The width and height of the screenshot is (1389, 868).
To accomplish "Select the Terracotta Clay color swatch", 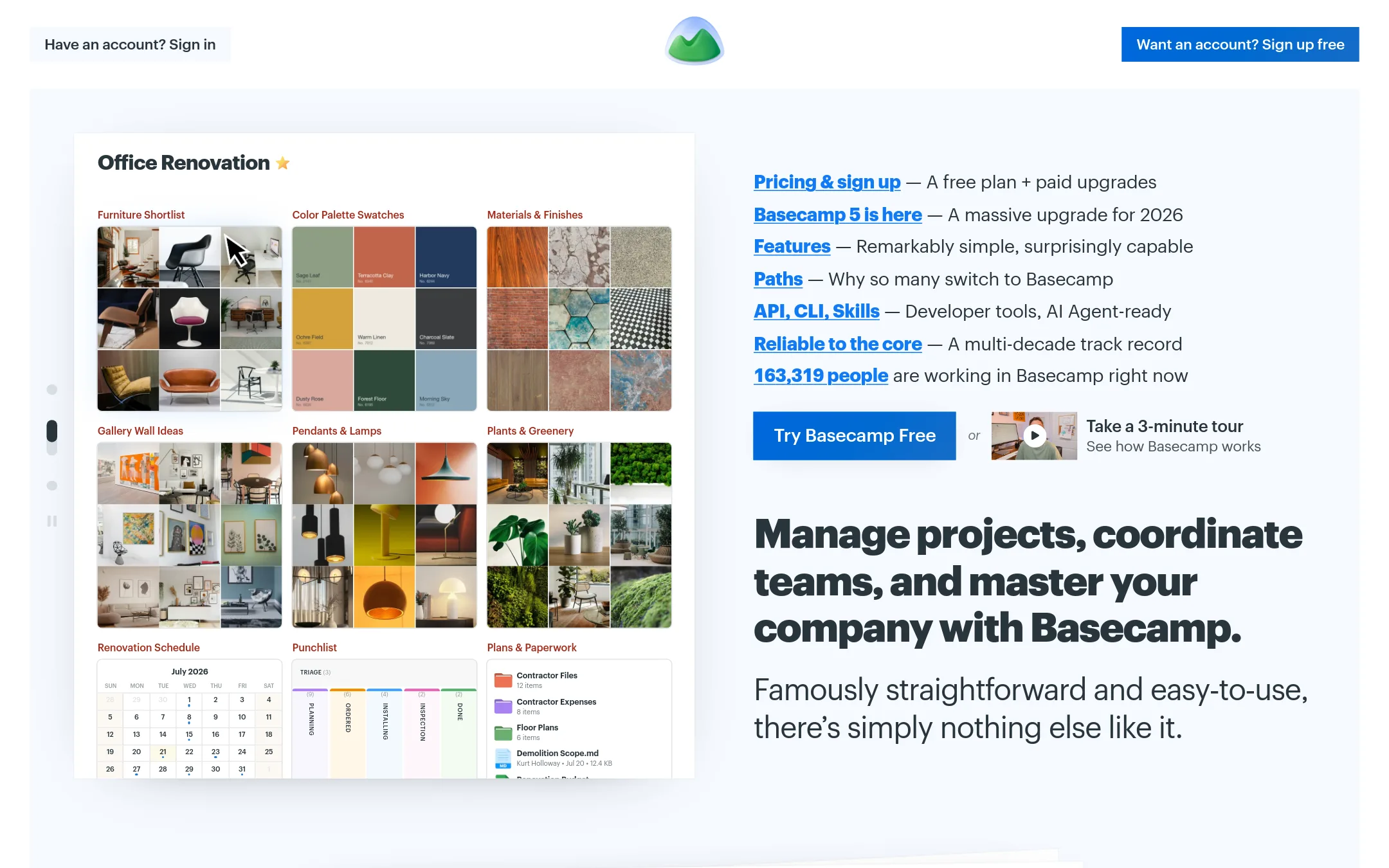I will coord(384,257).
